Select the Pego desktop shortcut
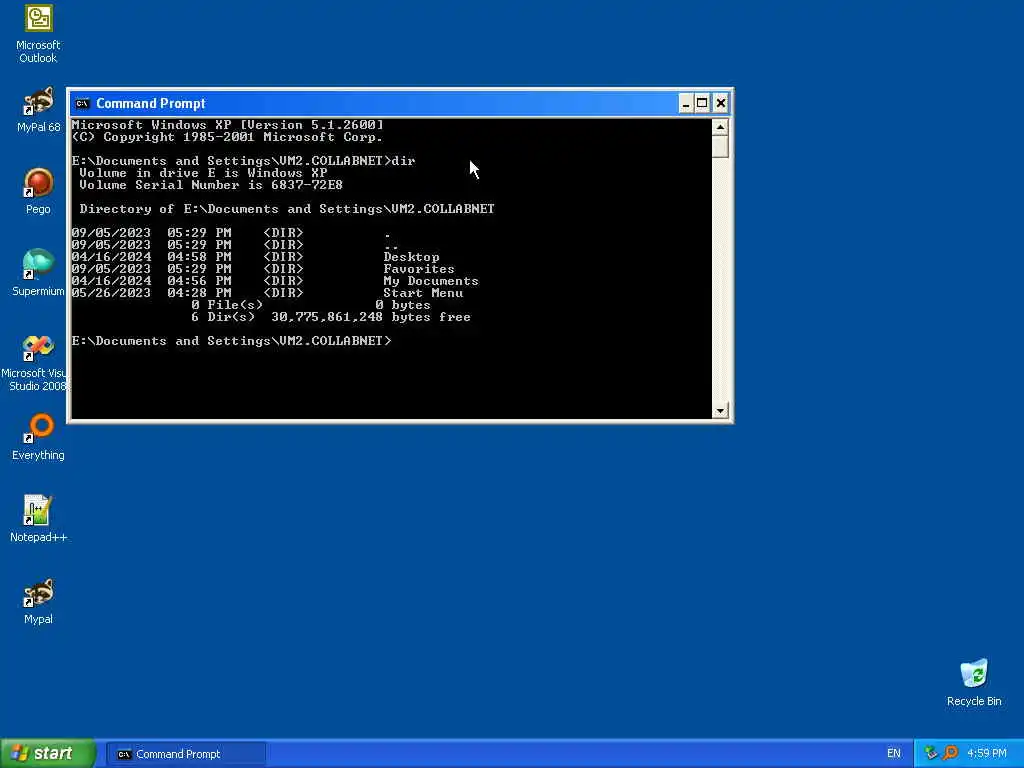Viewport: 1024px width, 768px height. tap(38, 191)
